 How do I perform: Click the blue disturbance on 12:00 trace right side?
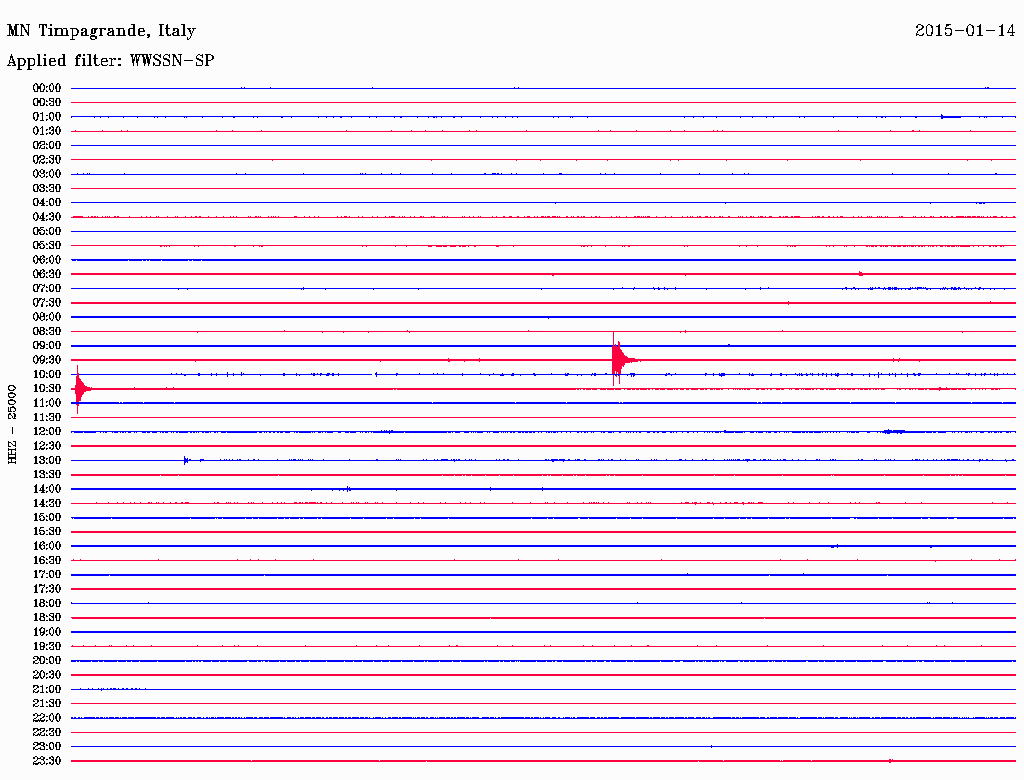coord(894,431)
